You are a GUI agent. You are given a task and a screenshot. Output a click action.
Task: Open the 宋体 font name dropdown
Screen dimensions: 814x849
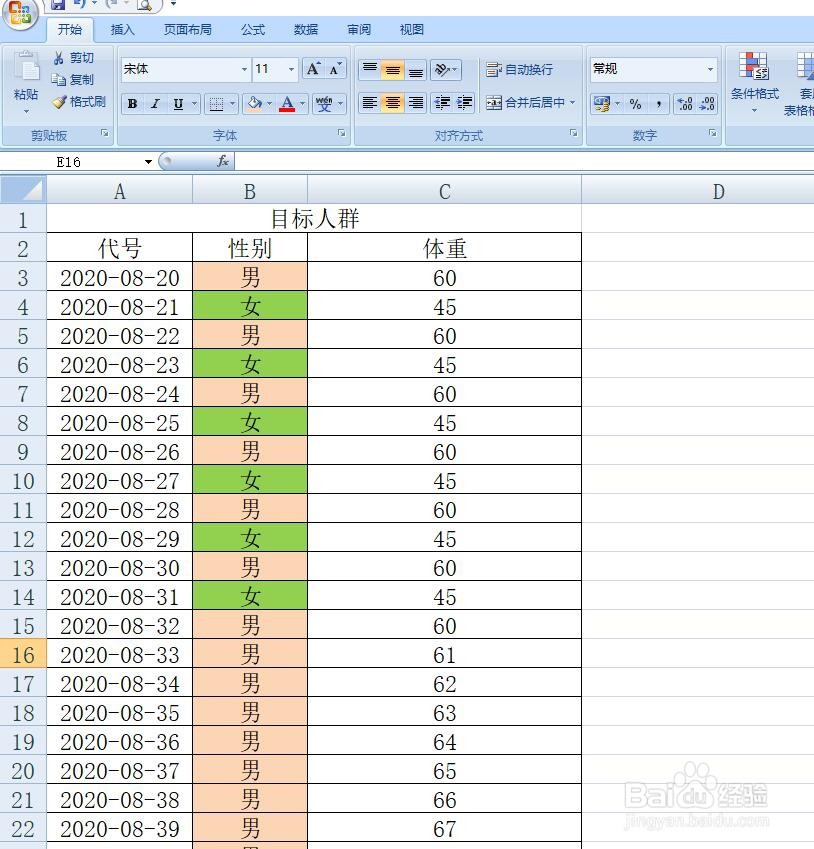coord(244,69)
